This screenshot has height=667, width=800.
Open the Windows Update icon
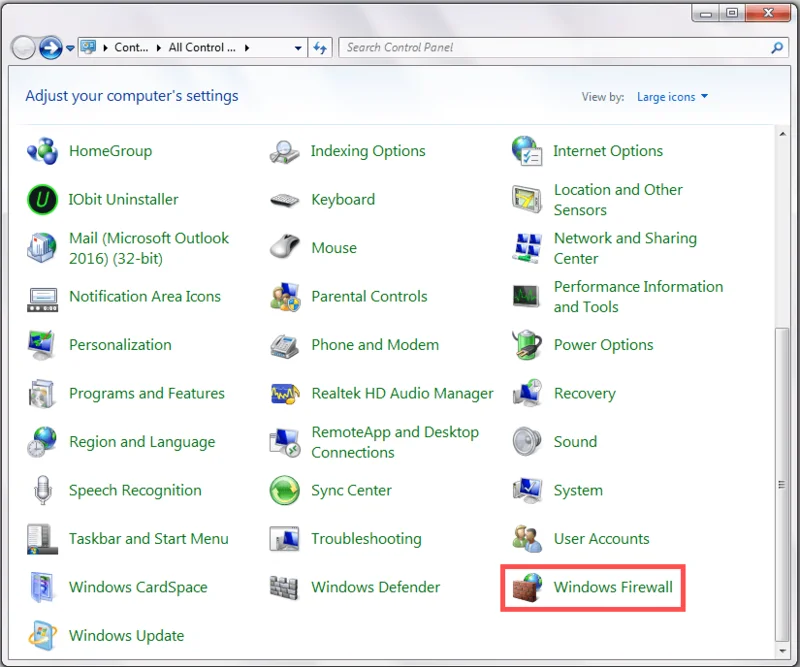pyautogui.click(x=42, y=636)
